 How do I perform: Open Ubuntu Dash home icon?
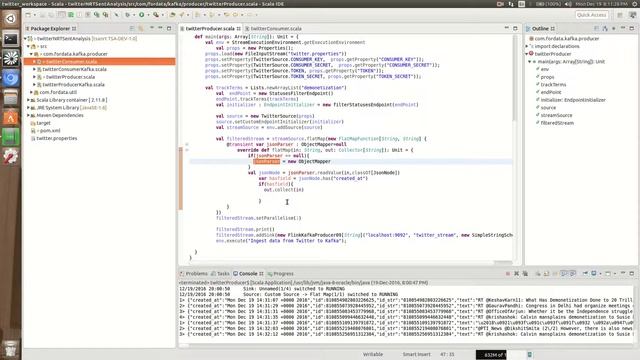pos(11,18)
